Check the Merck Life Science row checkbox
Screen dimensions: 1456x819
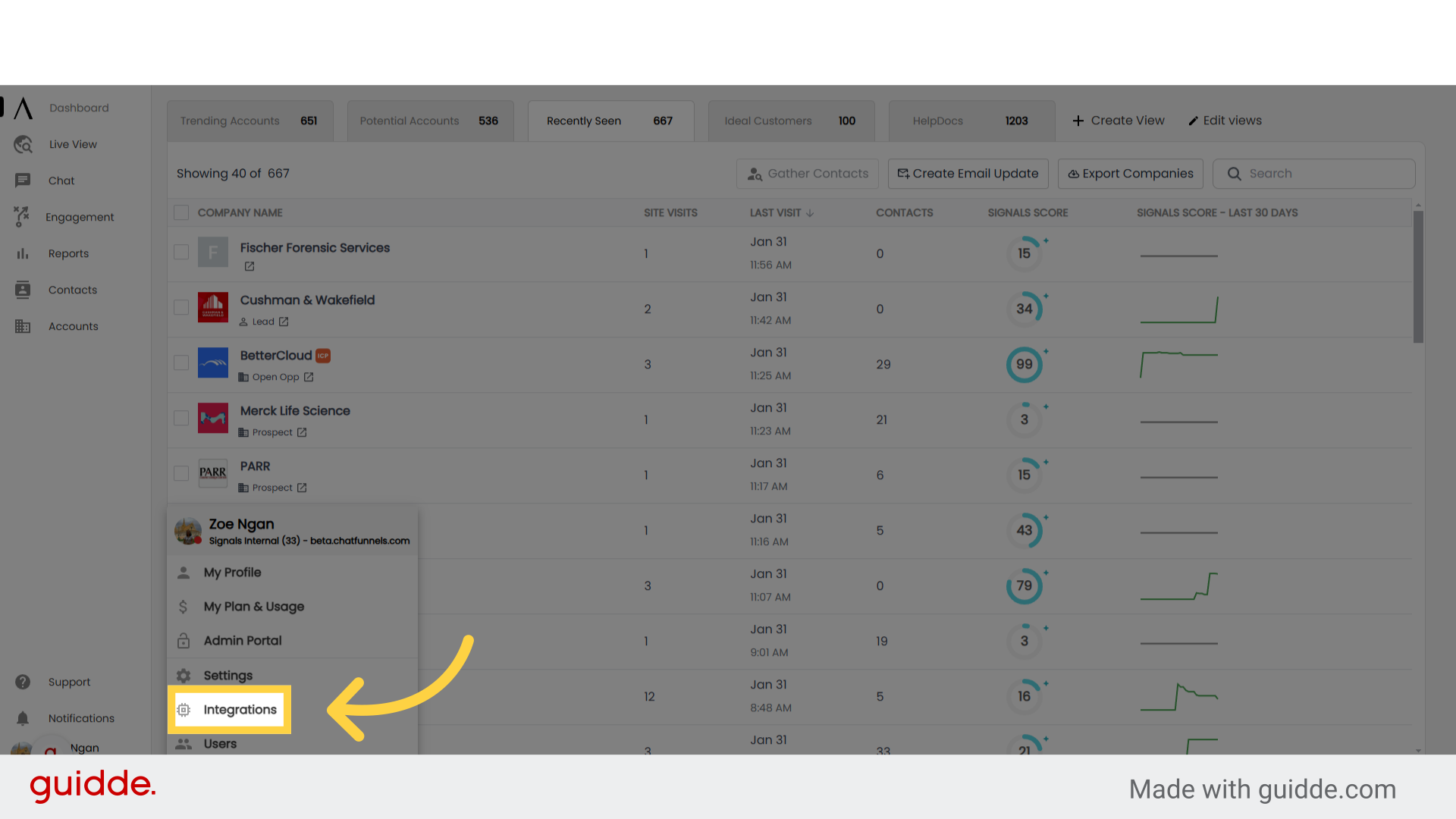click(x=181, y=418)
